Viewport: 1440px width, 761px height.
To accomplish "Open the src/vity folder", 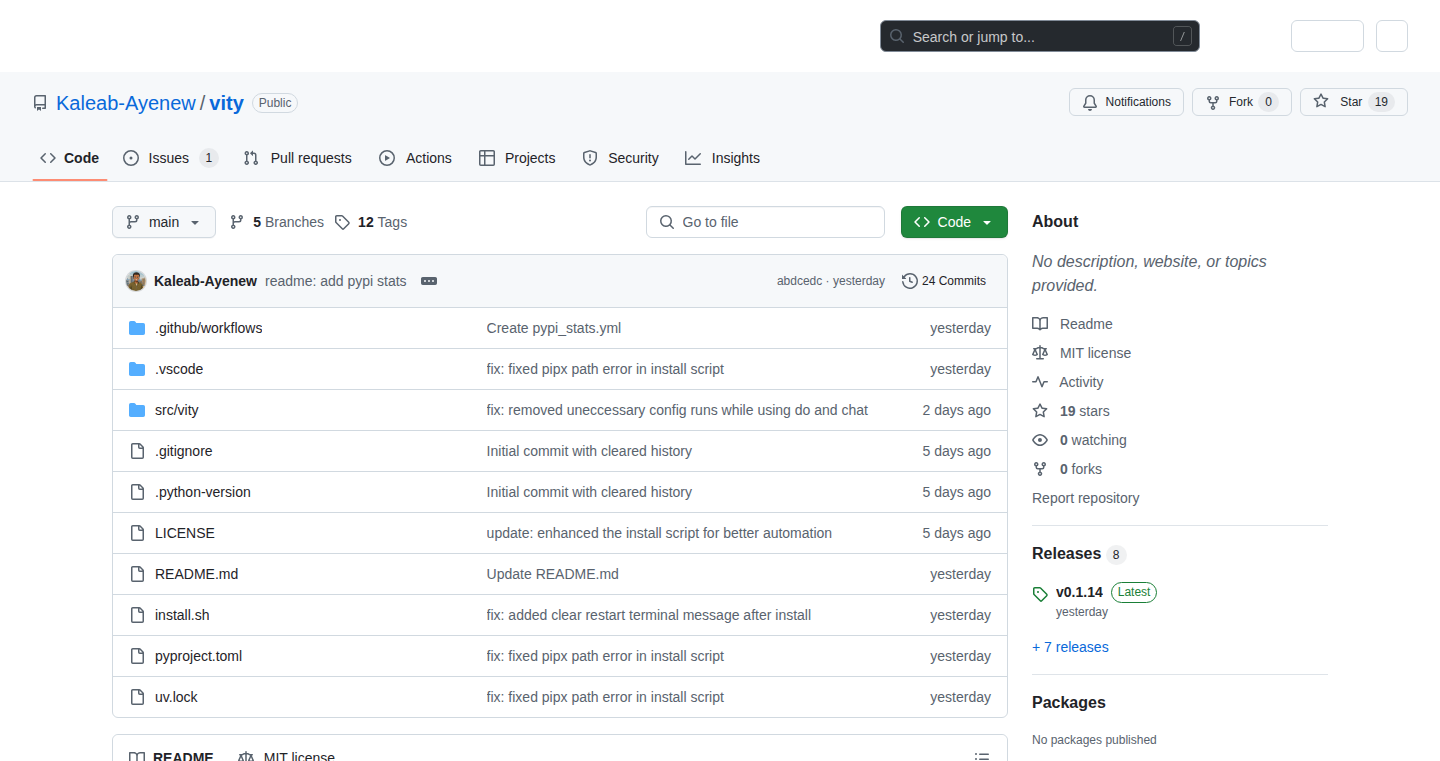I will 177,410.
